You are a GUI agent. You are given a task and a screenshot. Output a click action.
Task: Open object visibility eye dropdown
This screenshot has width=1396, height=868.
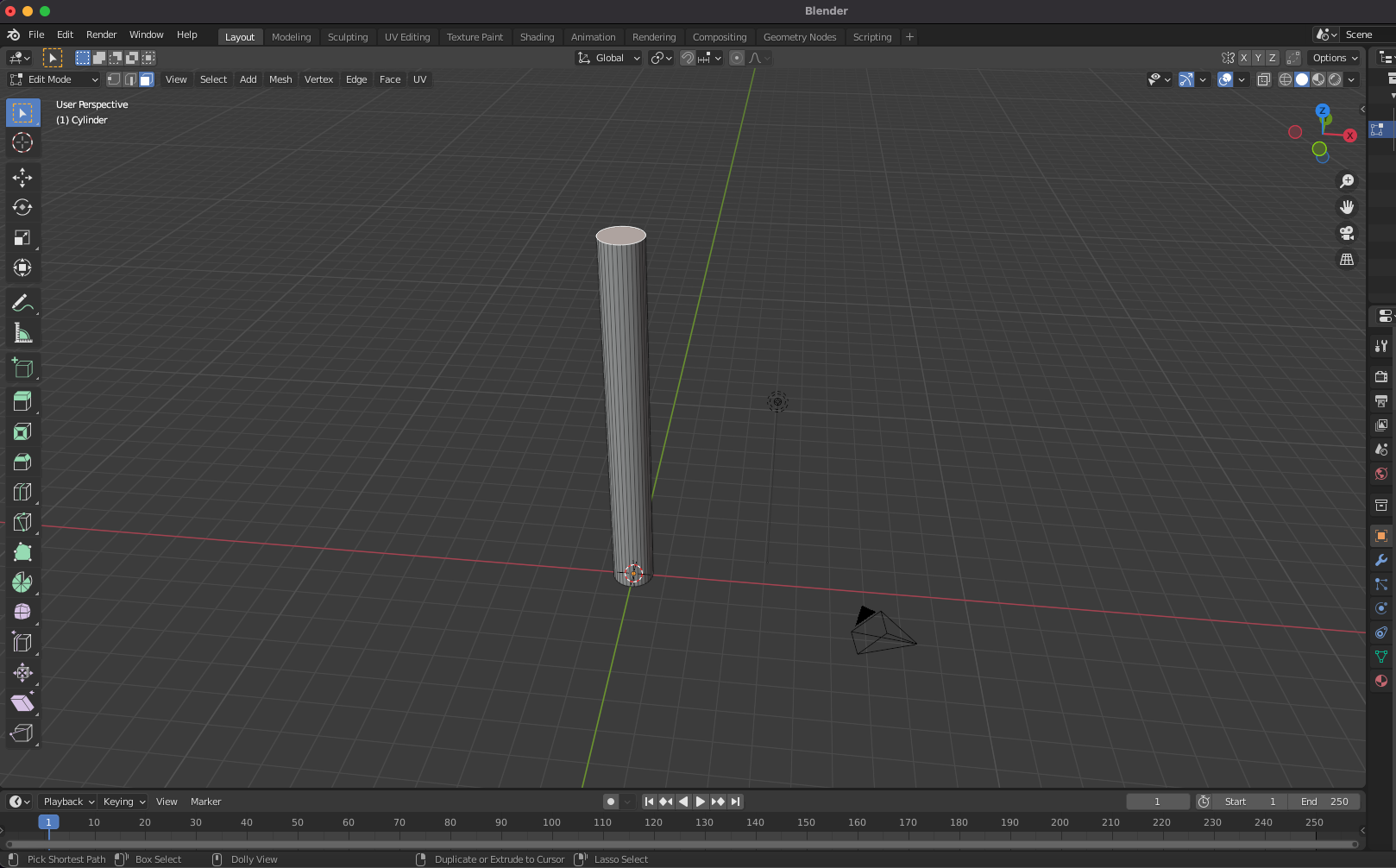1159,79
